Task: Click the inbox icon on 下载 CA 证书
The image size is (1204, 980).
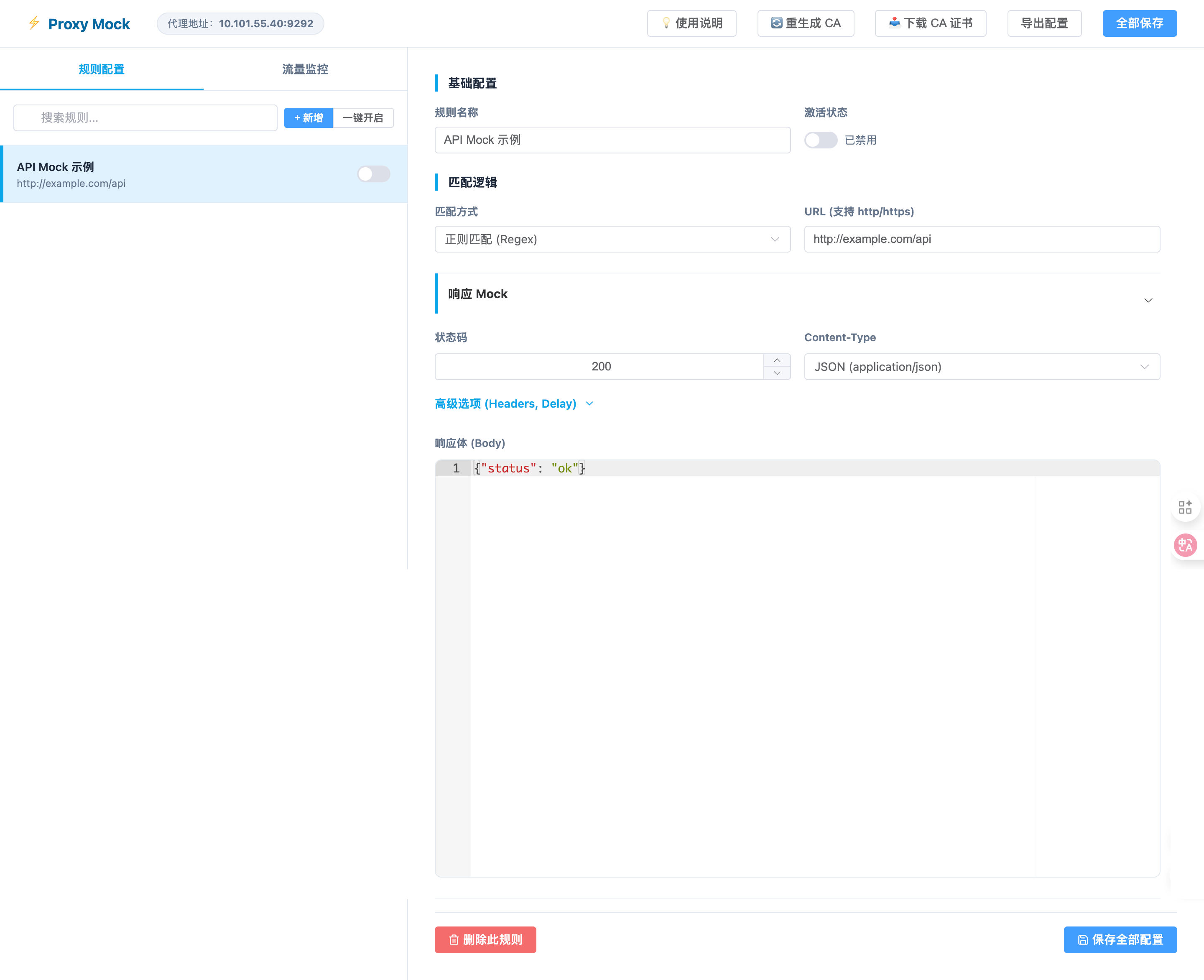Action: click(894, 23)
